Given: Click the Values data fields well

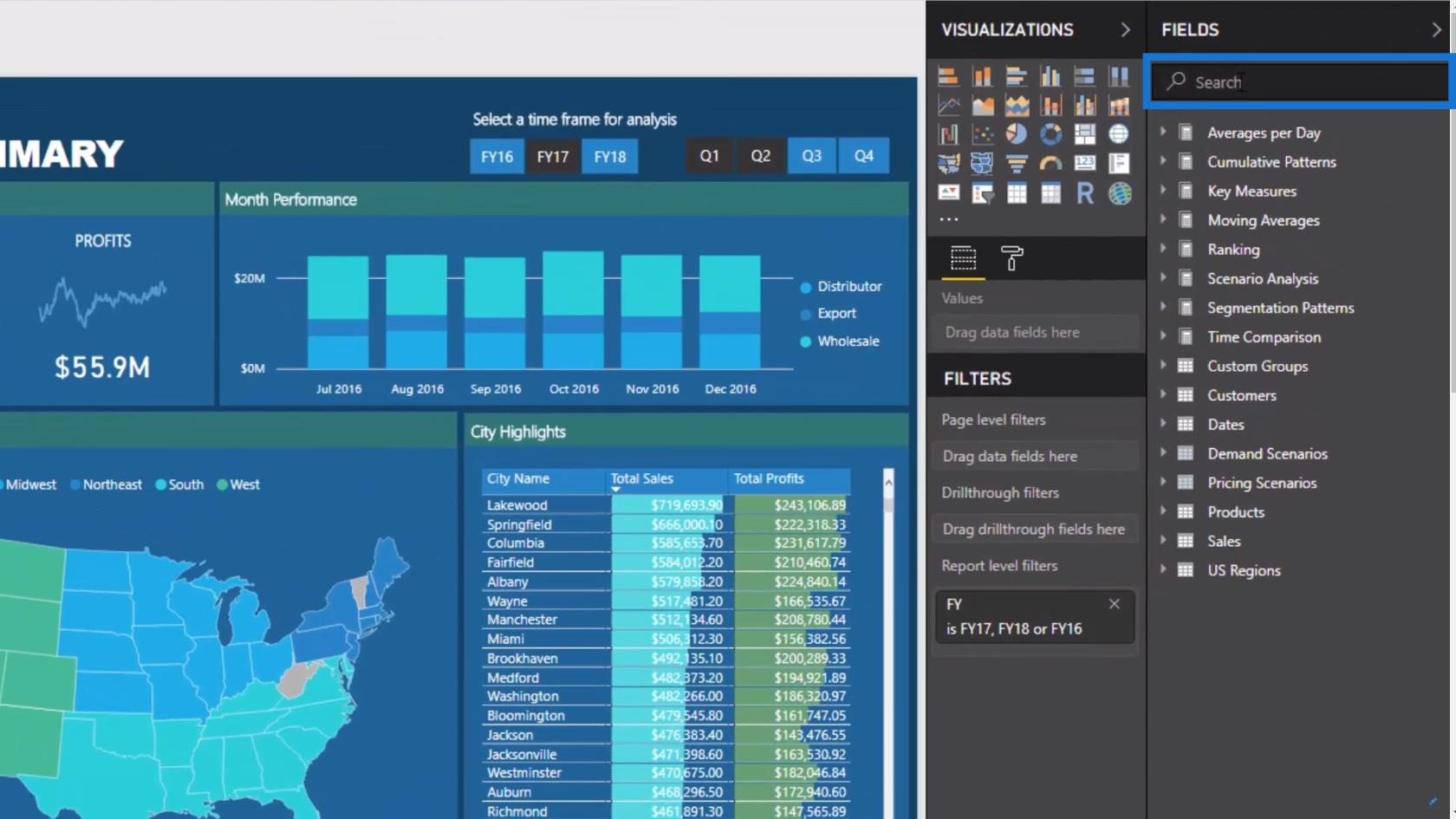Looking at the screenshot, I should [1035, 332].
